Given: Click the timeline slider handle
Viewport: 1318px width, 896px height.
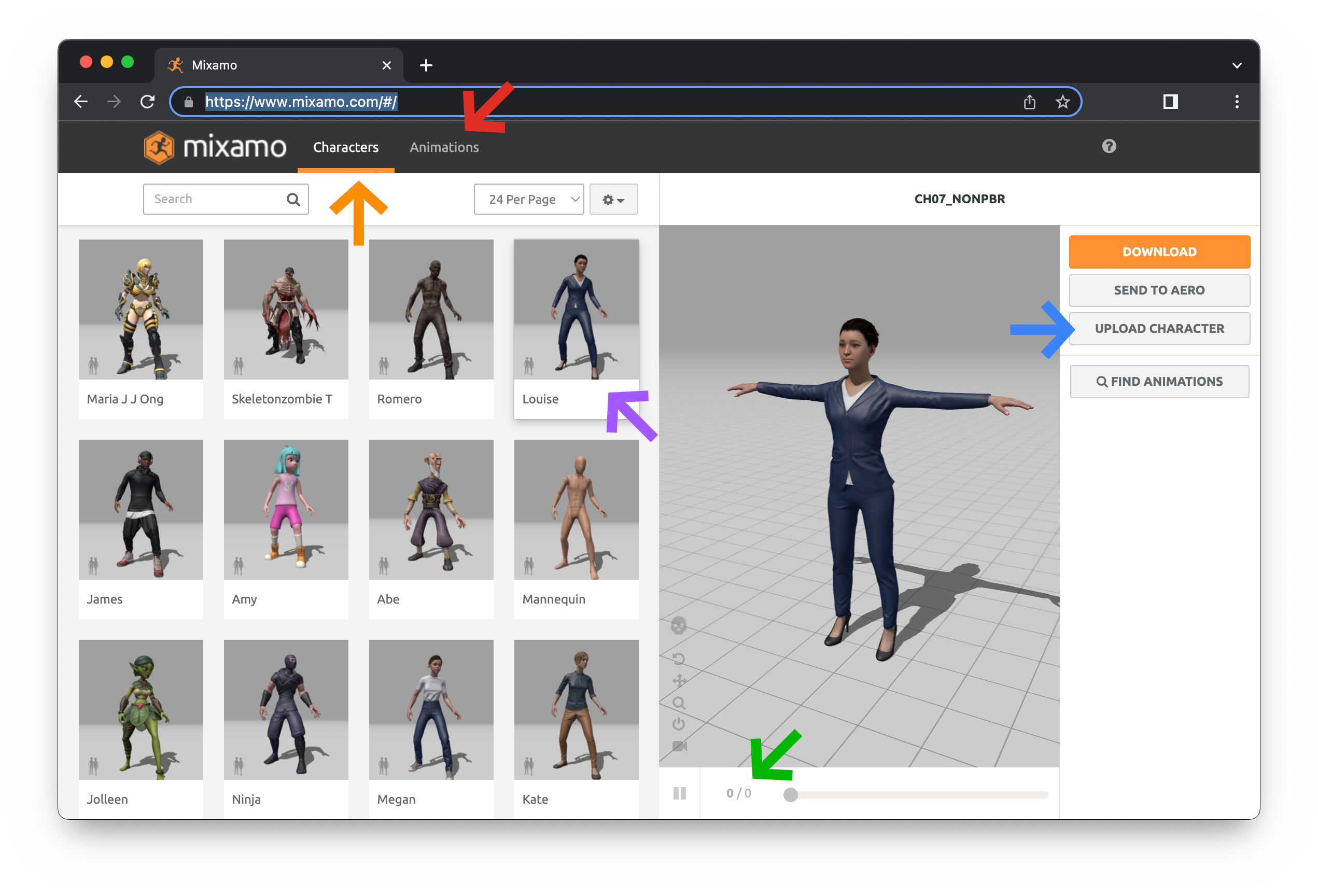Looking at the screenshot, I should [x=790, y=795].
